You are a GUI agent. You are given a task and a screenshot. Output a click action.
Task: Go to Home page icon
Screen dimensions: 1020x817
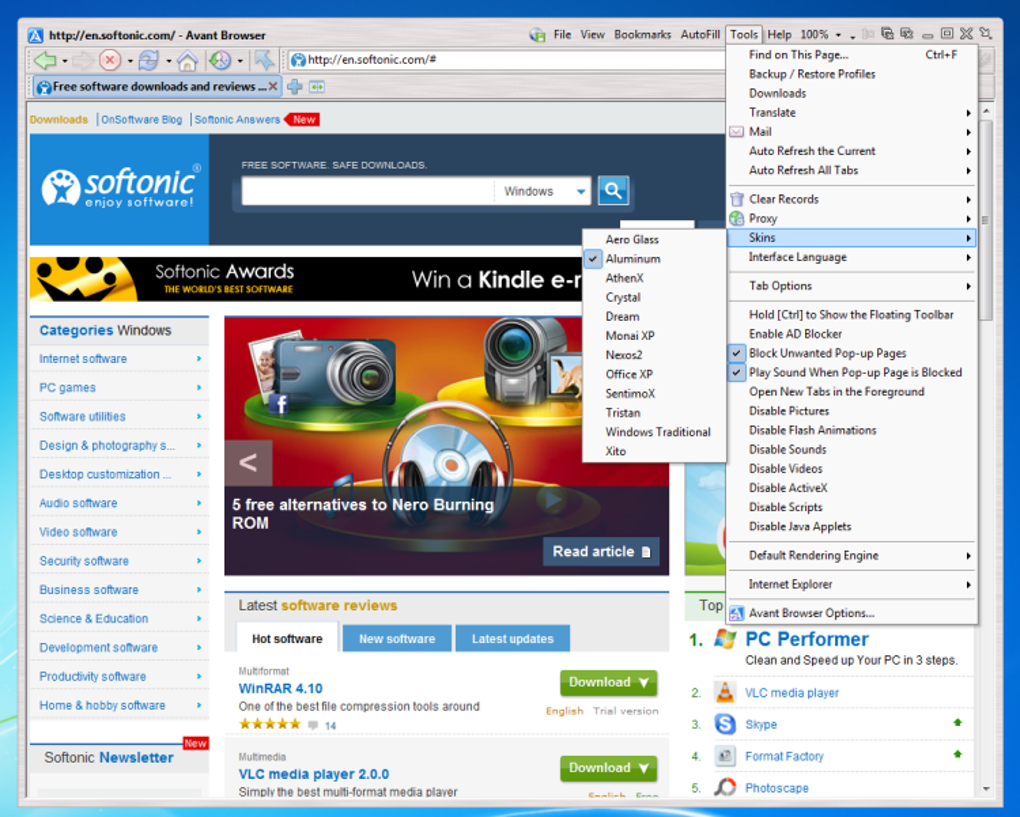pyautogui.click(x=187, y=60)
